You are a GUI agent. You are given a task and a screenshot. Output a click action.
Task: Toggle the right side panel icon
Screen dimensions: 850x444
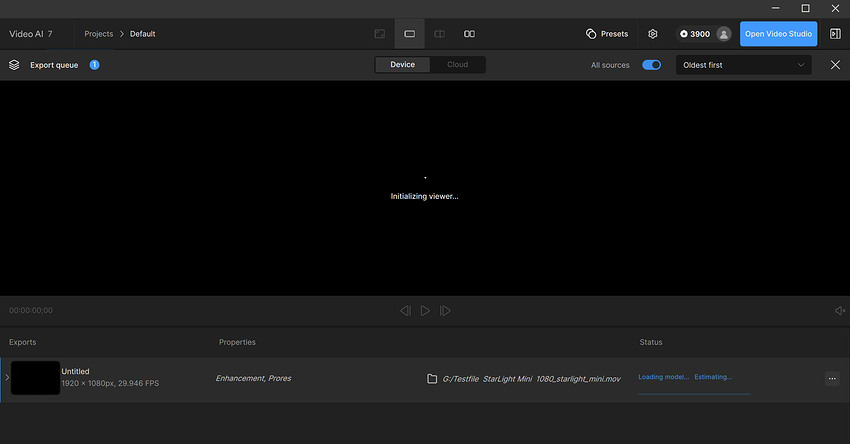pyautogui.click(x=835, y=34)
